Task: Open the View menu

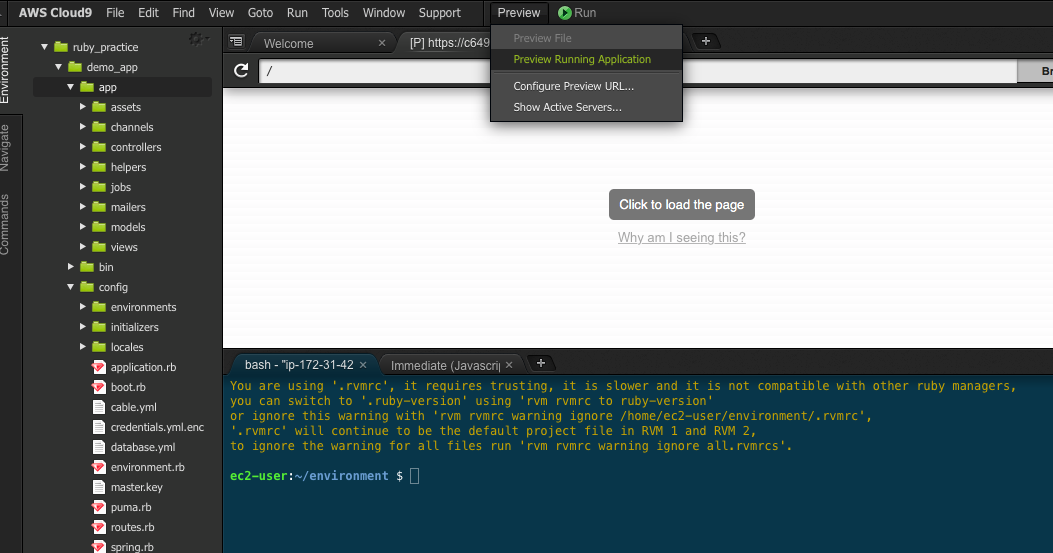Action: tap(221, 13)
